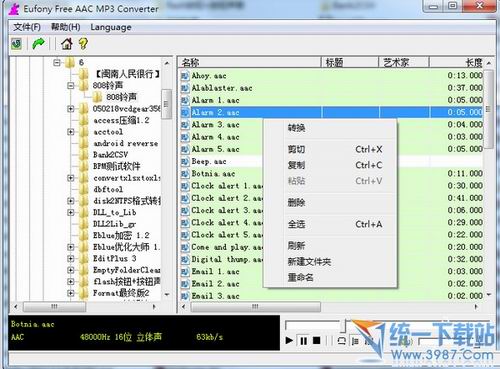Select the 【闽南人民银行】 folder
Screen dimensions: 500x369
127,74
